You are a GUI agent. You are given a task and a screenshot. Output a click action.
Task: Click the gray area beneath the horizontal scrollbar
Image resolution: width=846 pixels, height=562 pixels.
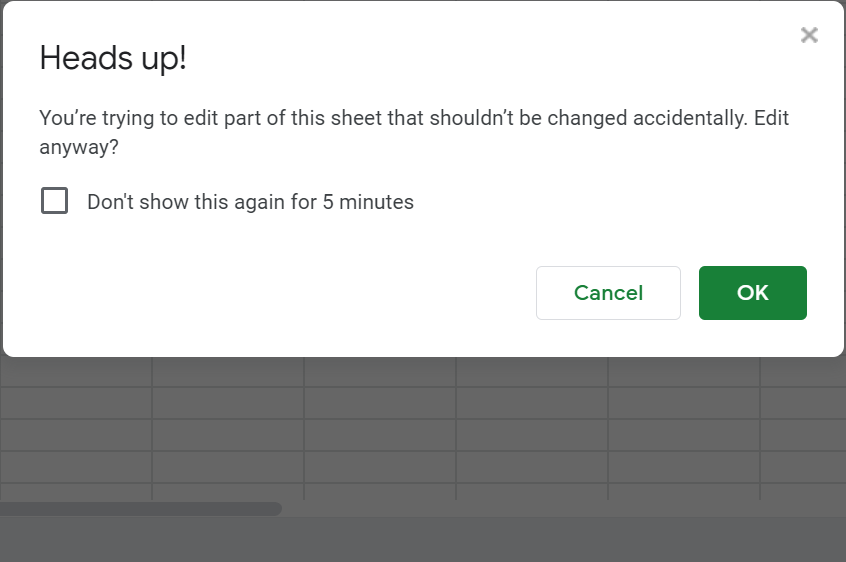[x=420, y=540]
